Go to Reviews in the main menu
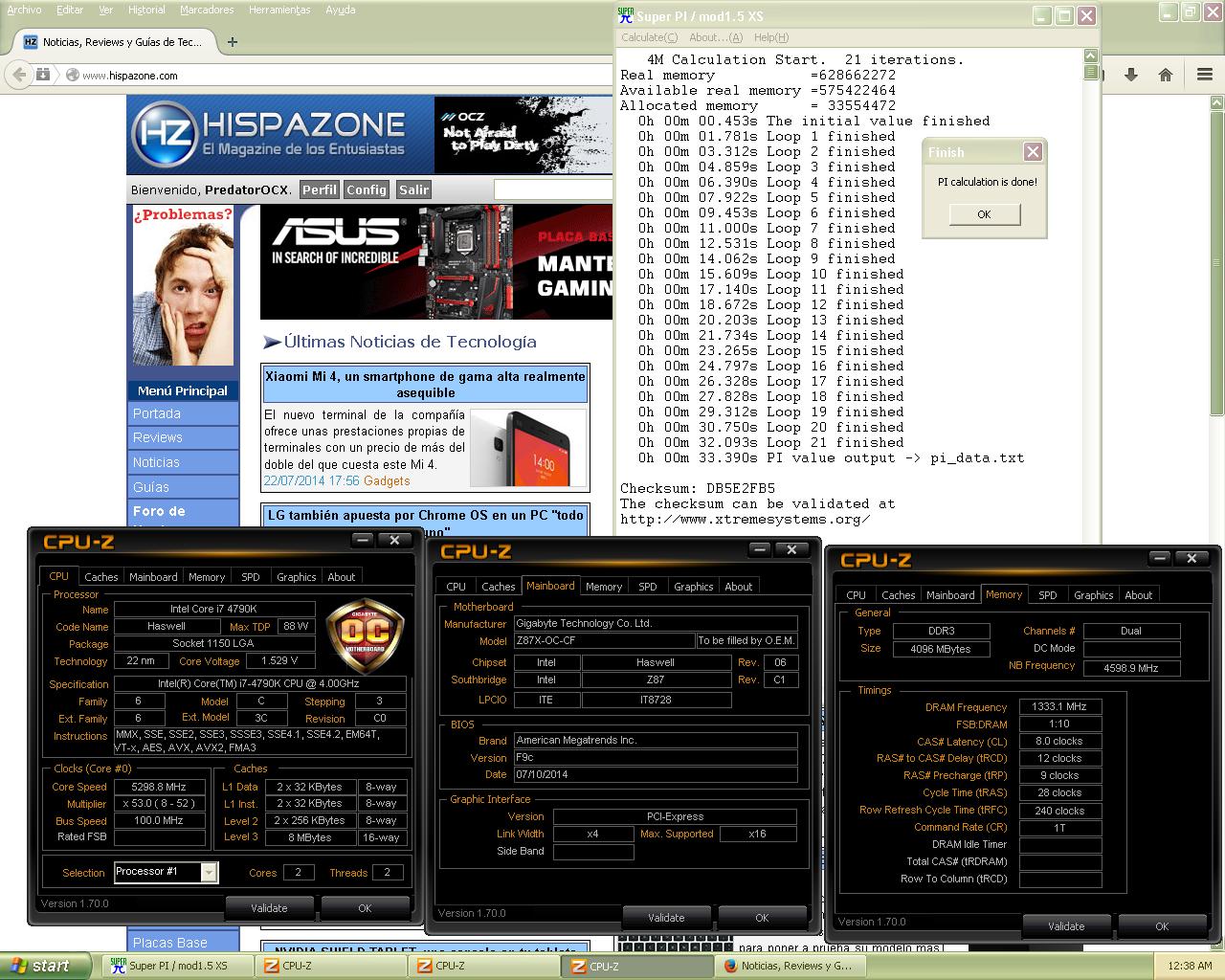Image resolution: width=1225 pixels, height=980 pixels. coord(158,437)
